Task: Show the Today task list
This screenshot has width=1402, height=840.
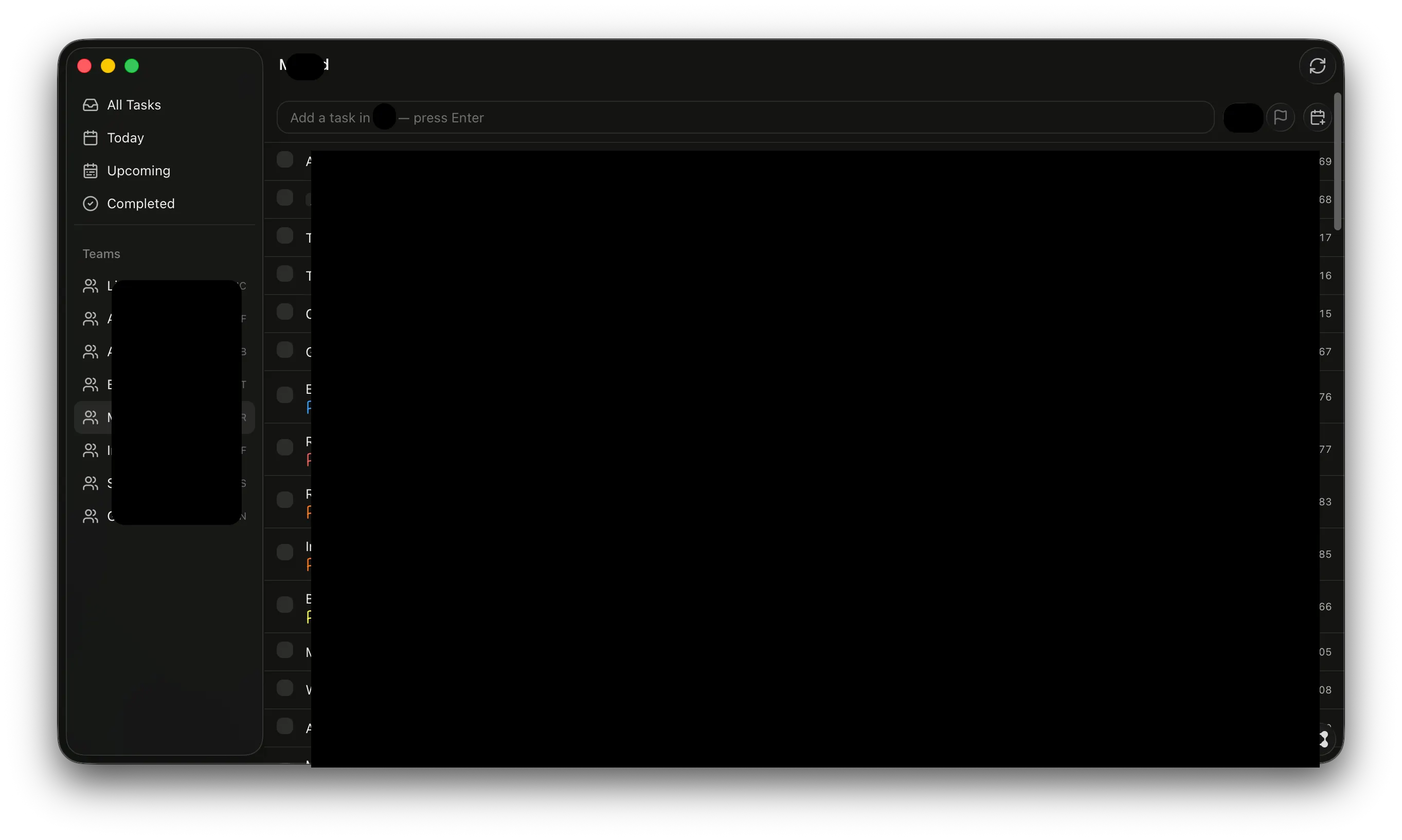Action: coord(164,138)
